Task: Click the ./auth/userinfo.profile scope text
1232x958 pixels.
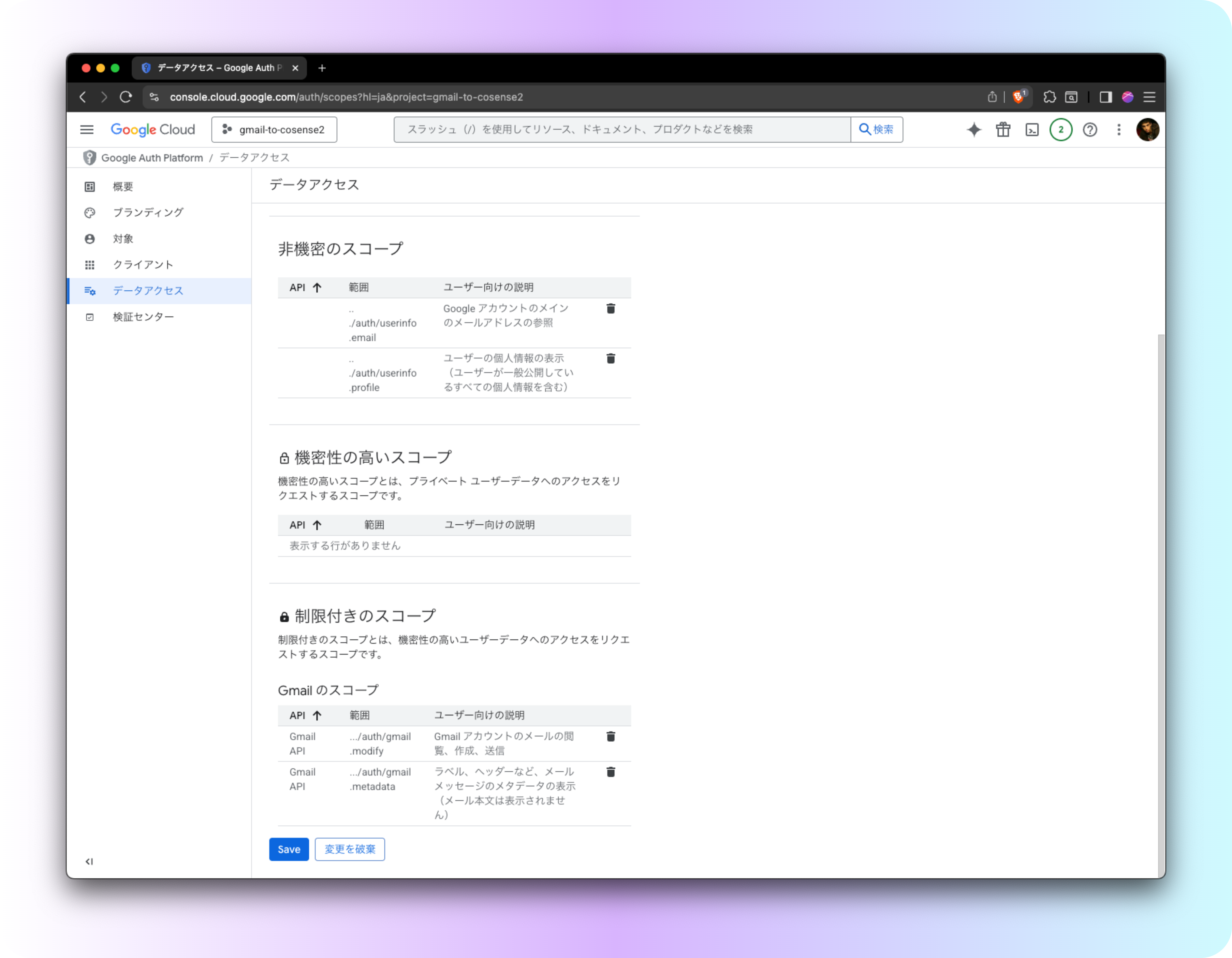Action: (x=382, y=373)
